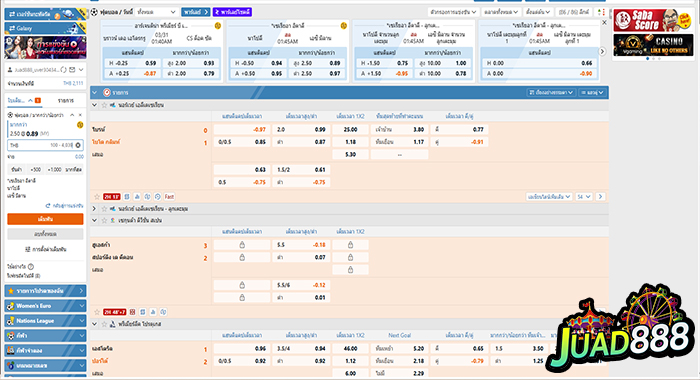Toggle favorite star for first league header
700x380 pixels.
104,105
